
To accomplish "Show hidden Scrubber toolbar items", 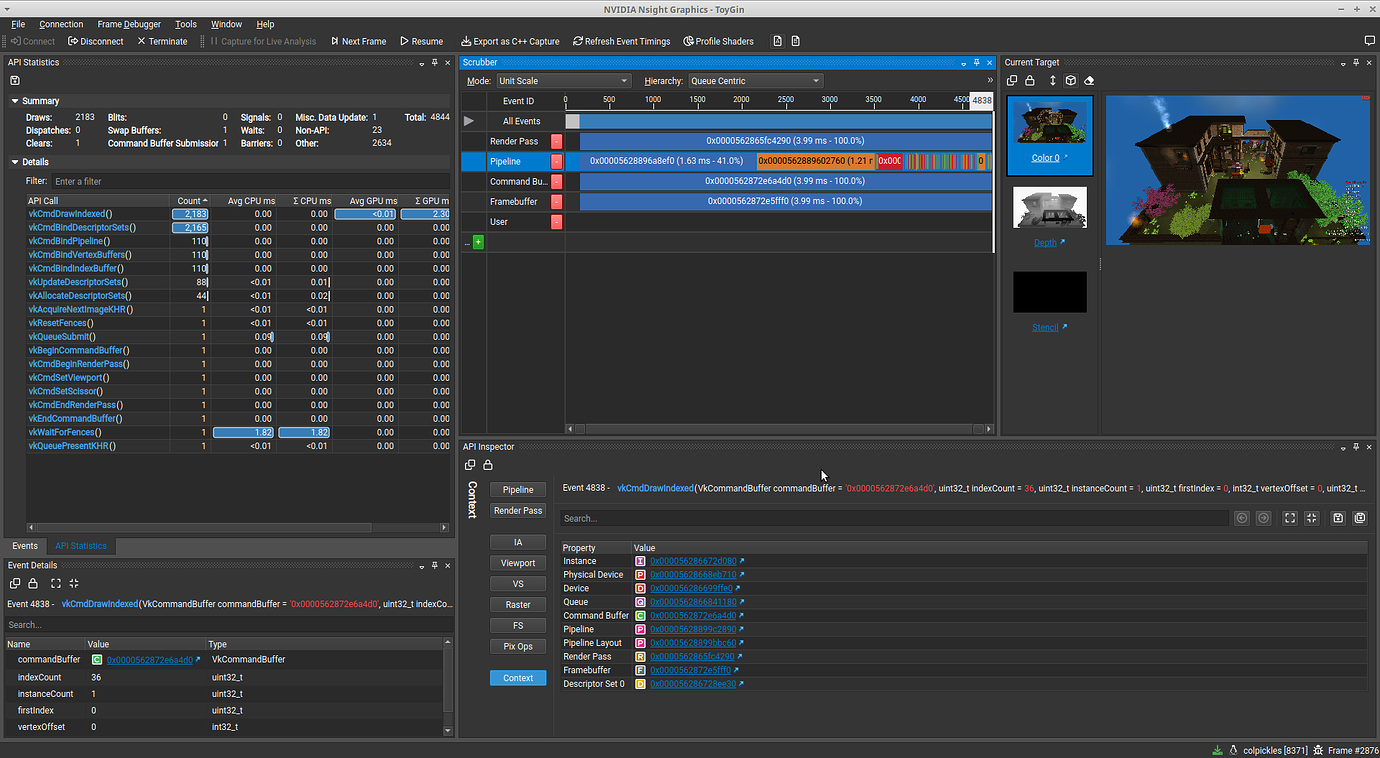I will (x=990, y=81).
